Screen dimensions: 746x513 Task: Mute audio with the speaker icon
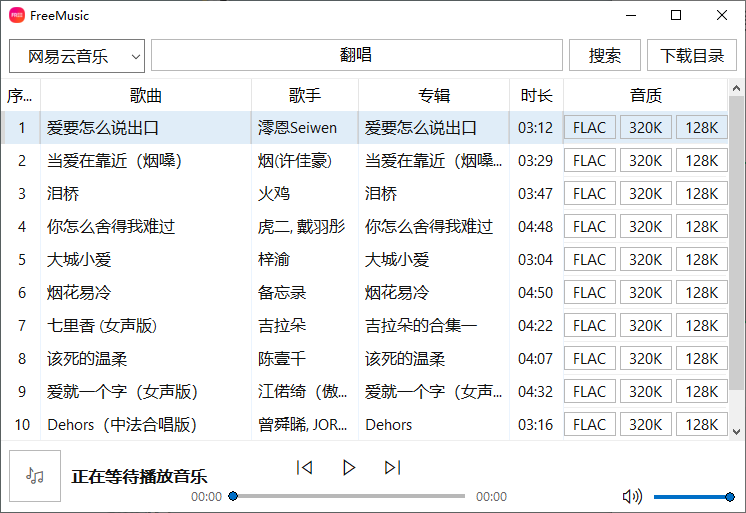[x=632, y=496]
